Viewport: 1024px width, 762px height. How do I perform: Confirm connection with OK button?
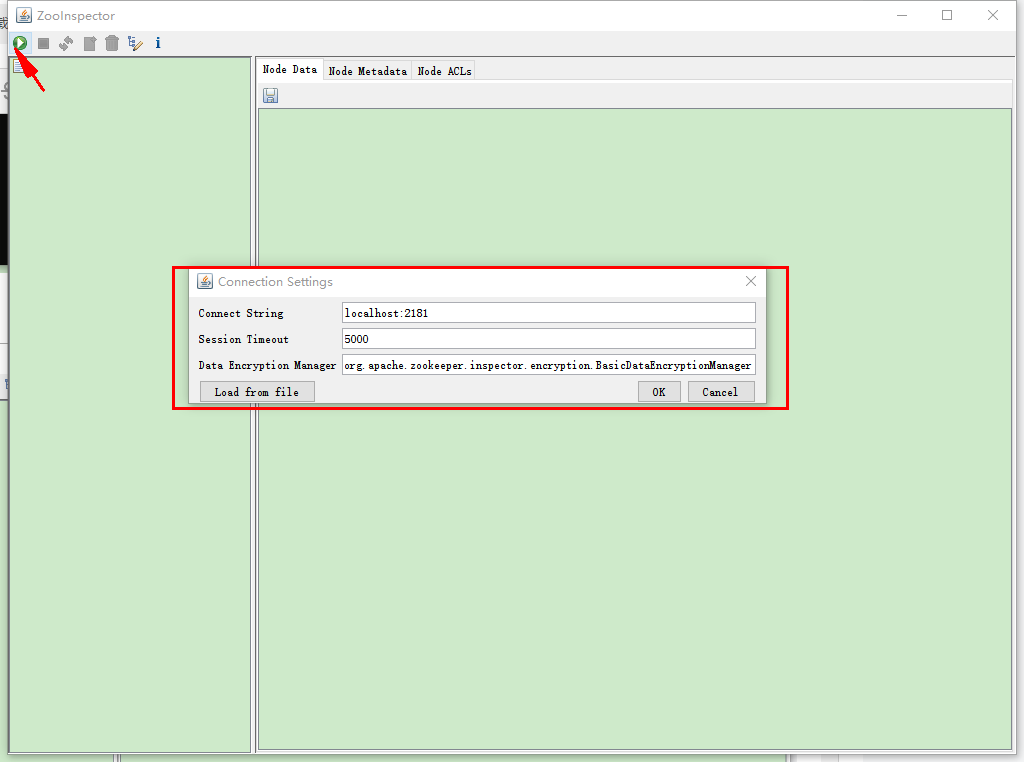(x=659, y=392)
